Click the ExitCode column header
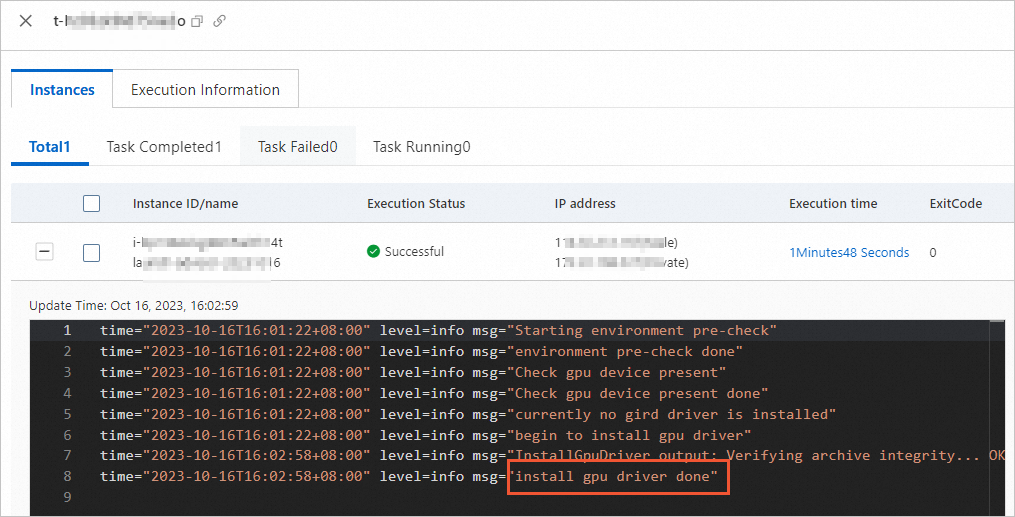 [955, 203]
